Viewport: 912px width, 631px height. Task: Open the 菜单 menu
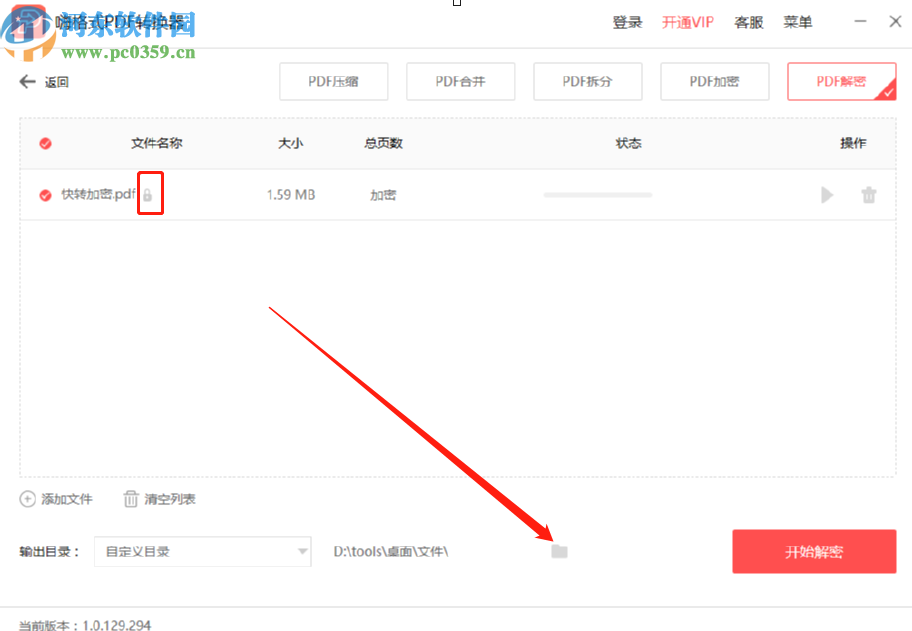(798, 21)
